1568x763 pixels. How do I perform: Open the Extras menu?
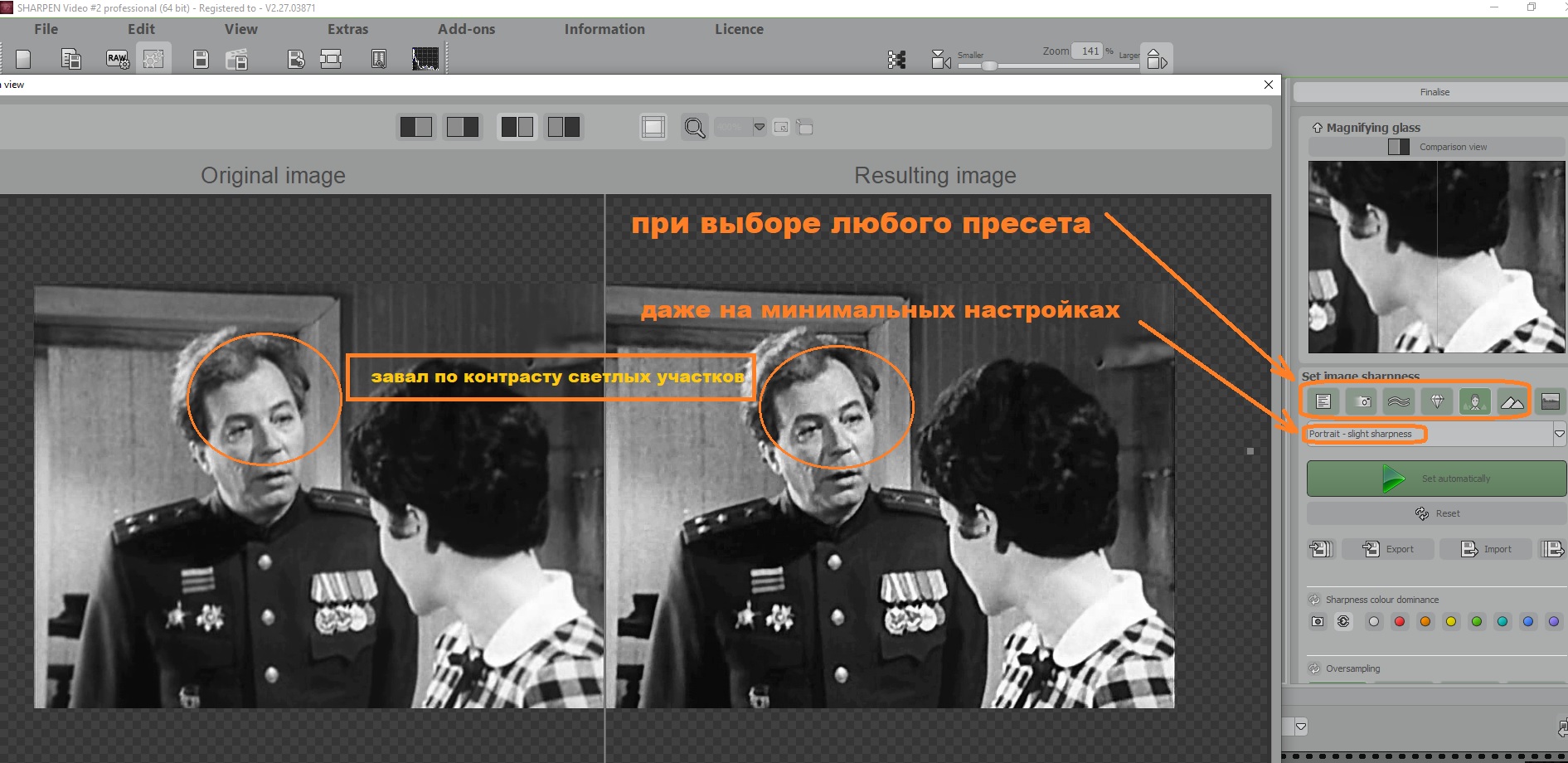(x=347, y=29)
